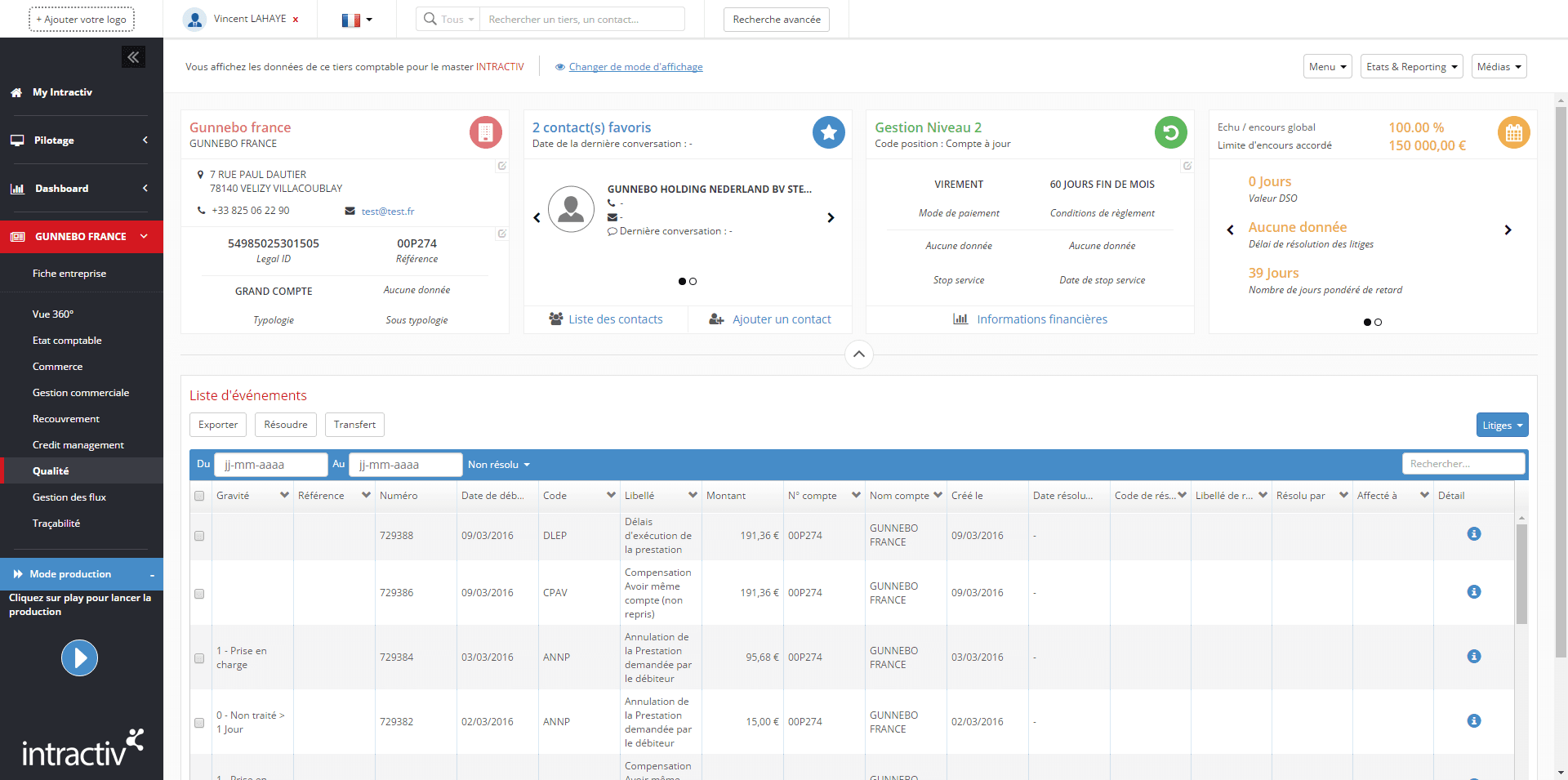
Task: Collapse the sidebar with double-chevron icon
Action: (133, 57)
